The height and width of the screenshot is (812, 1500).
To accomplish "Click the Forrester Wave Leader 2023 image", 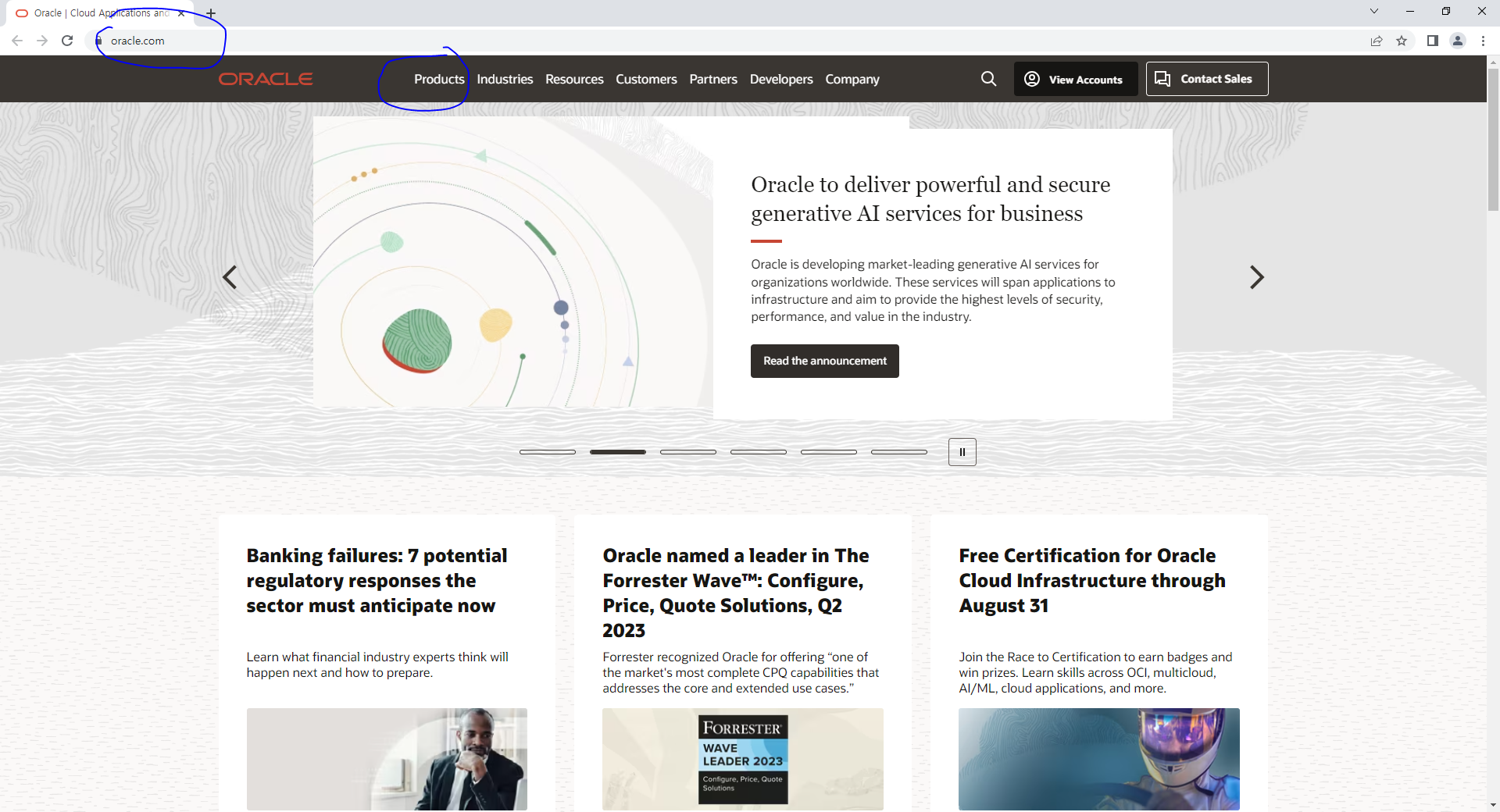I will point(743,759).
